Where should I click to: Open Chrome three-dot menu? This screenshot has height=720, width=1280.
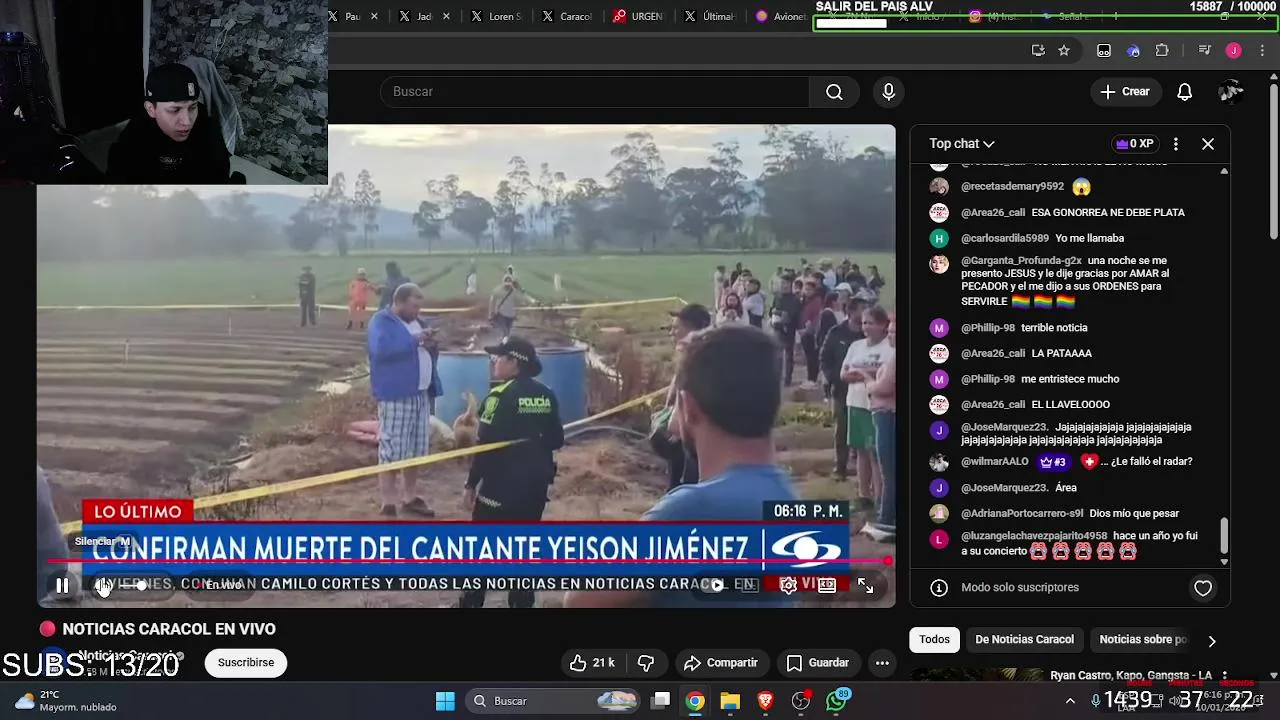click(x=1263, y=51)
